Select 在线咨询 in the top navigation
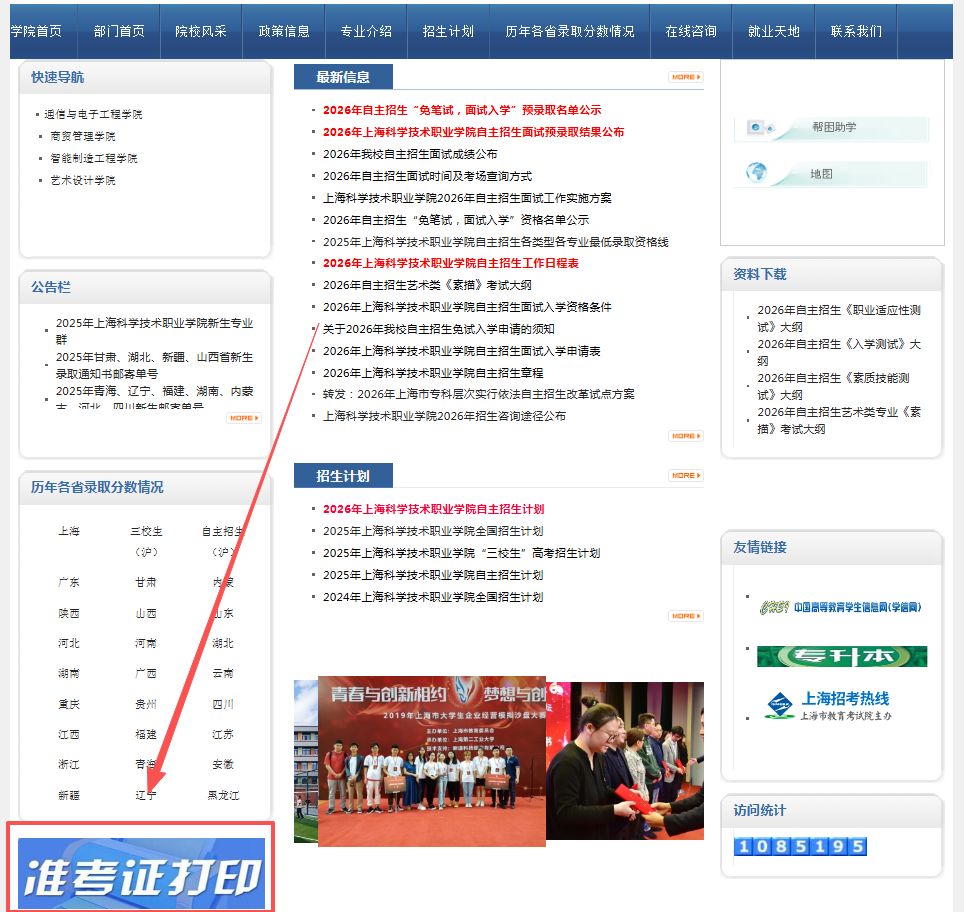 (691, 31)
